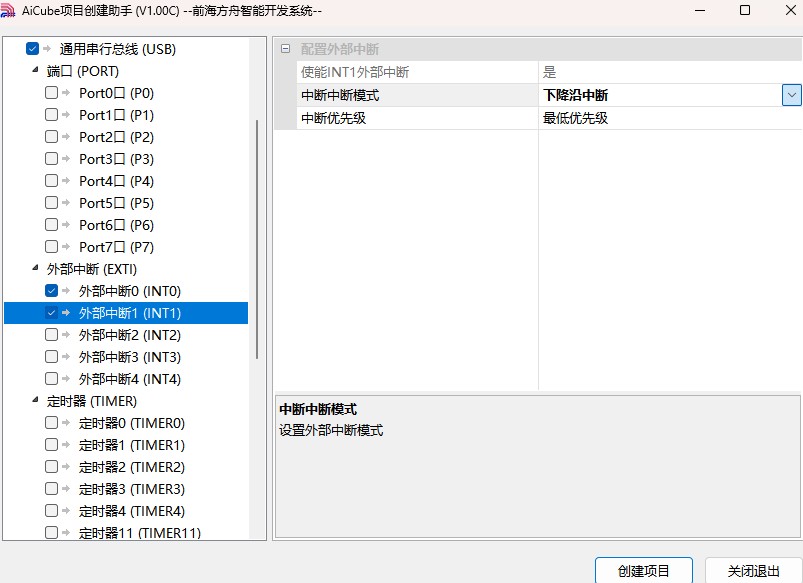Screen dimensions: 803x583
Task: Collapse the 外部中断 (EXTI) tree node
Action: [35, 267]
